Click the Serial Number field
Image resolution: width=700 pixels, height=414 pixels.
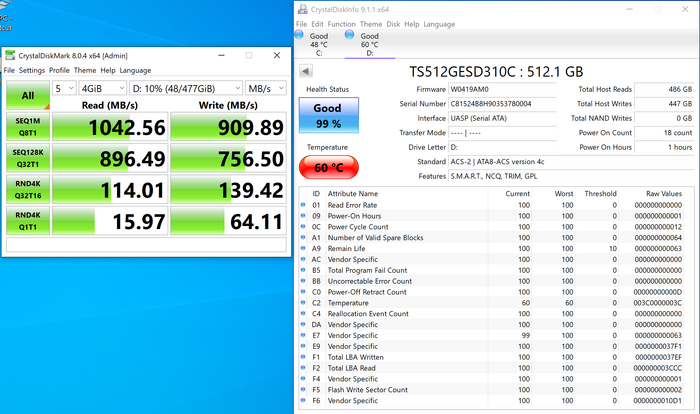(502, 104)
